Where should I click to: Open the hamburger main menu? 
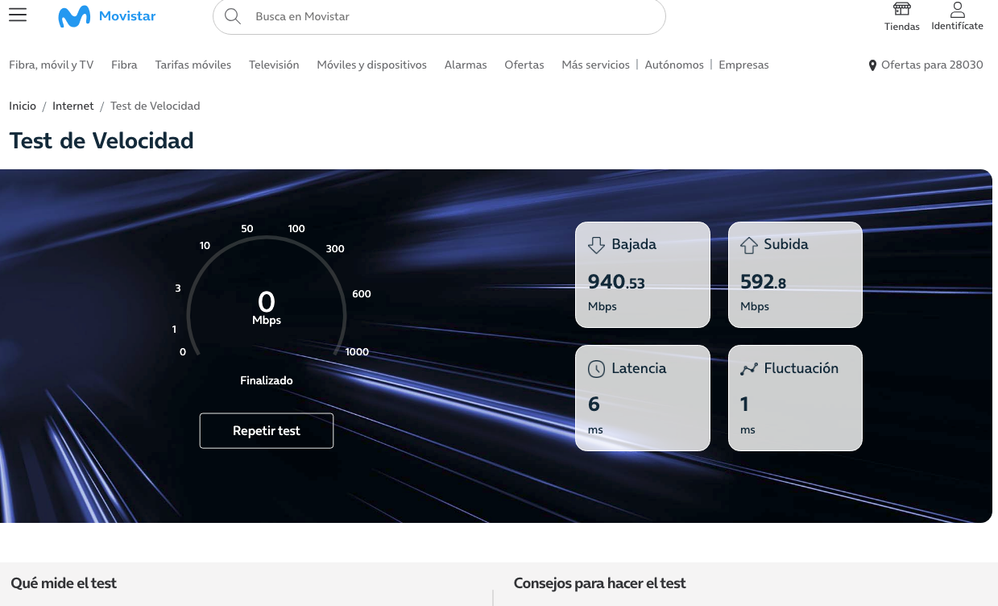[x=18, y=15]
